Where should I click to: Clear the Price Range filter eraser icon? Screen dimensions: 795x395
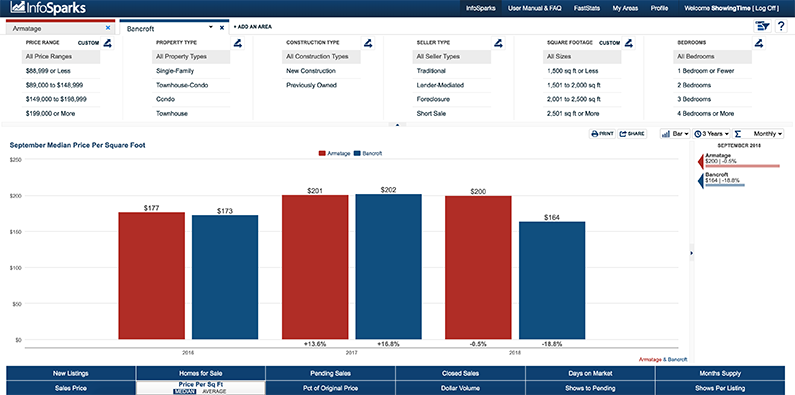coord(107,44)
